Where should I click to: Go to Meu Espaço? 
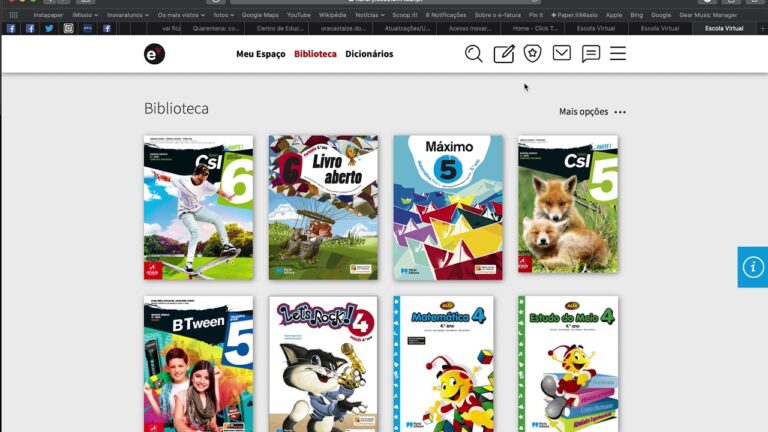[261, 54]
